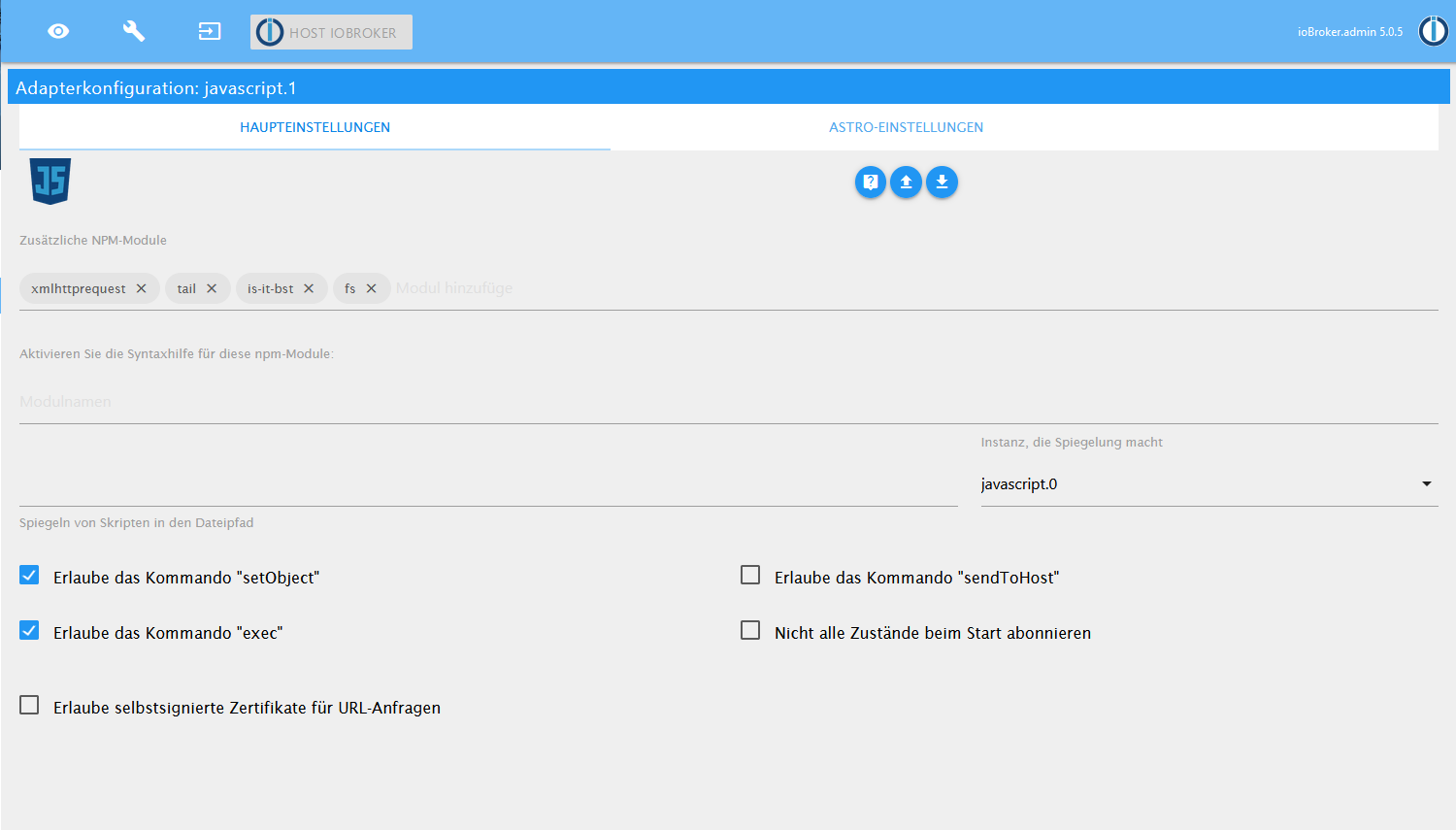Toggle Erlaube das Kommando "setObject" checkbox
This screenshot has height=830, width=1456.
(29, 576)
